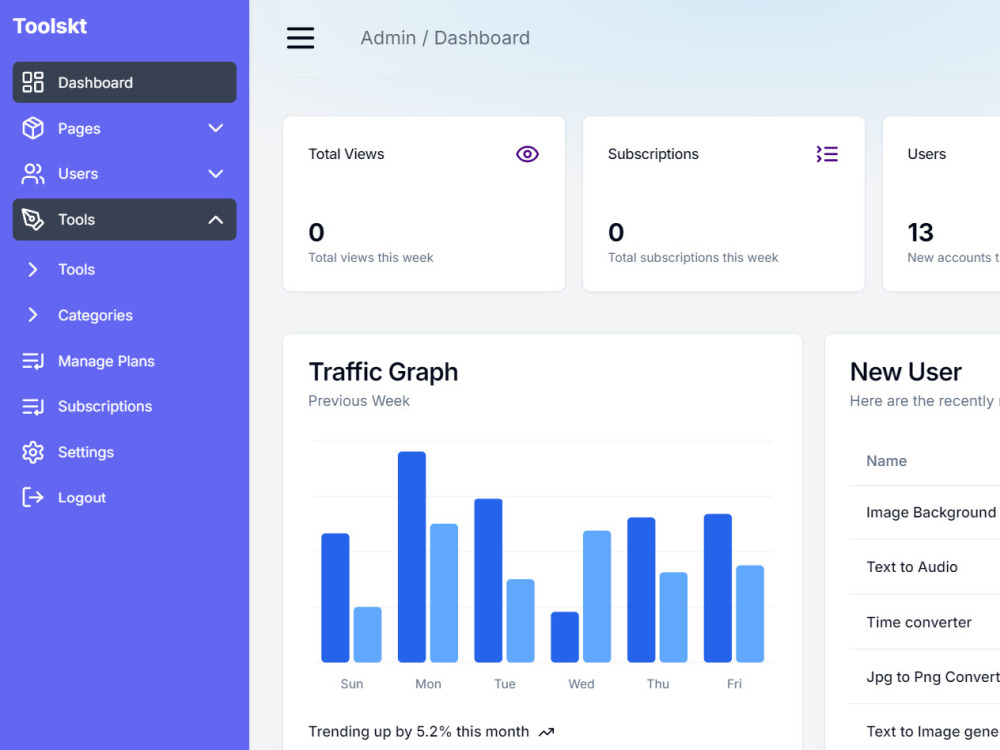The width and height of the screenshot is (1000, 750).
Task: Open the Pages sidebar item
Action: click(124, 128)
